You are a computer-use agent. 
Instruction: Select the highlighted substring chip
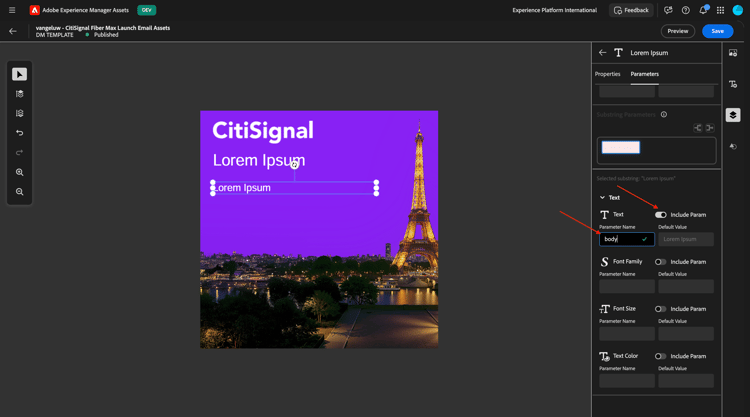point(620,147)
